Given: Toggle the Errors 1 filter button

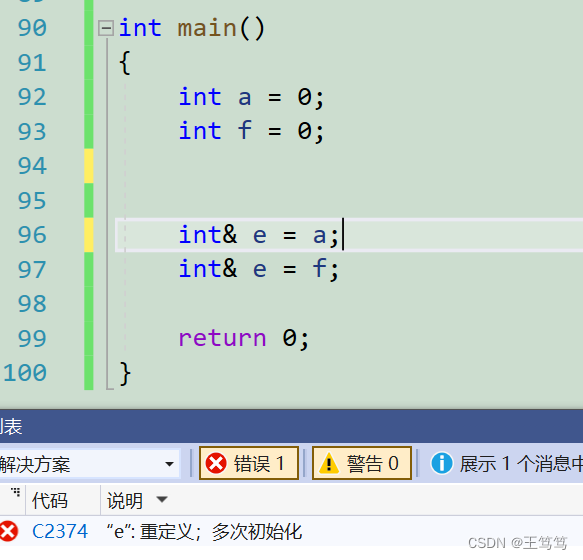Looking at the screenshot, I should 249,463.
